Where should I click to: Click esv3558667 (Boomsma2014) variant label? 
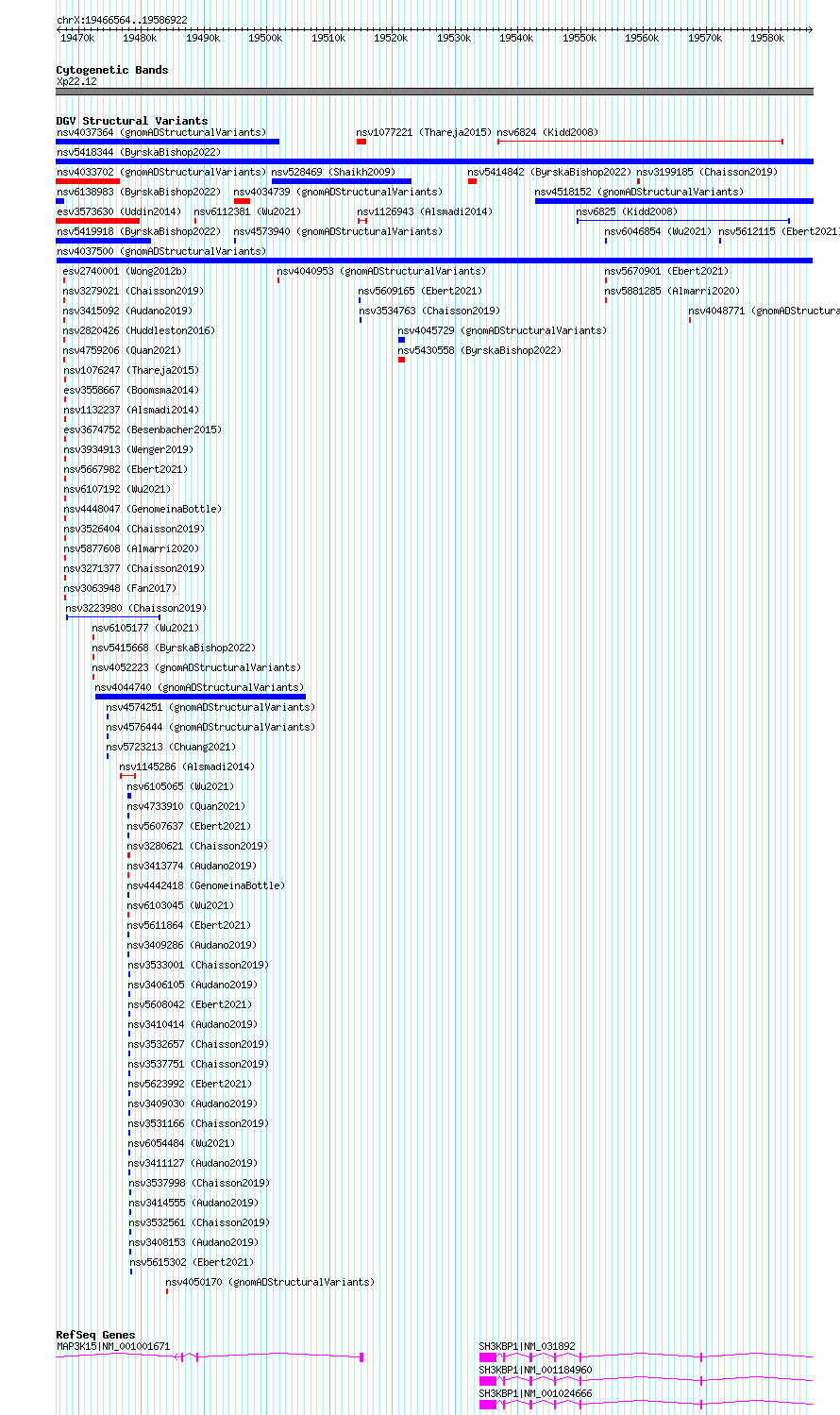click(131, 391)
